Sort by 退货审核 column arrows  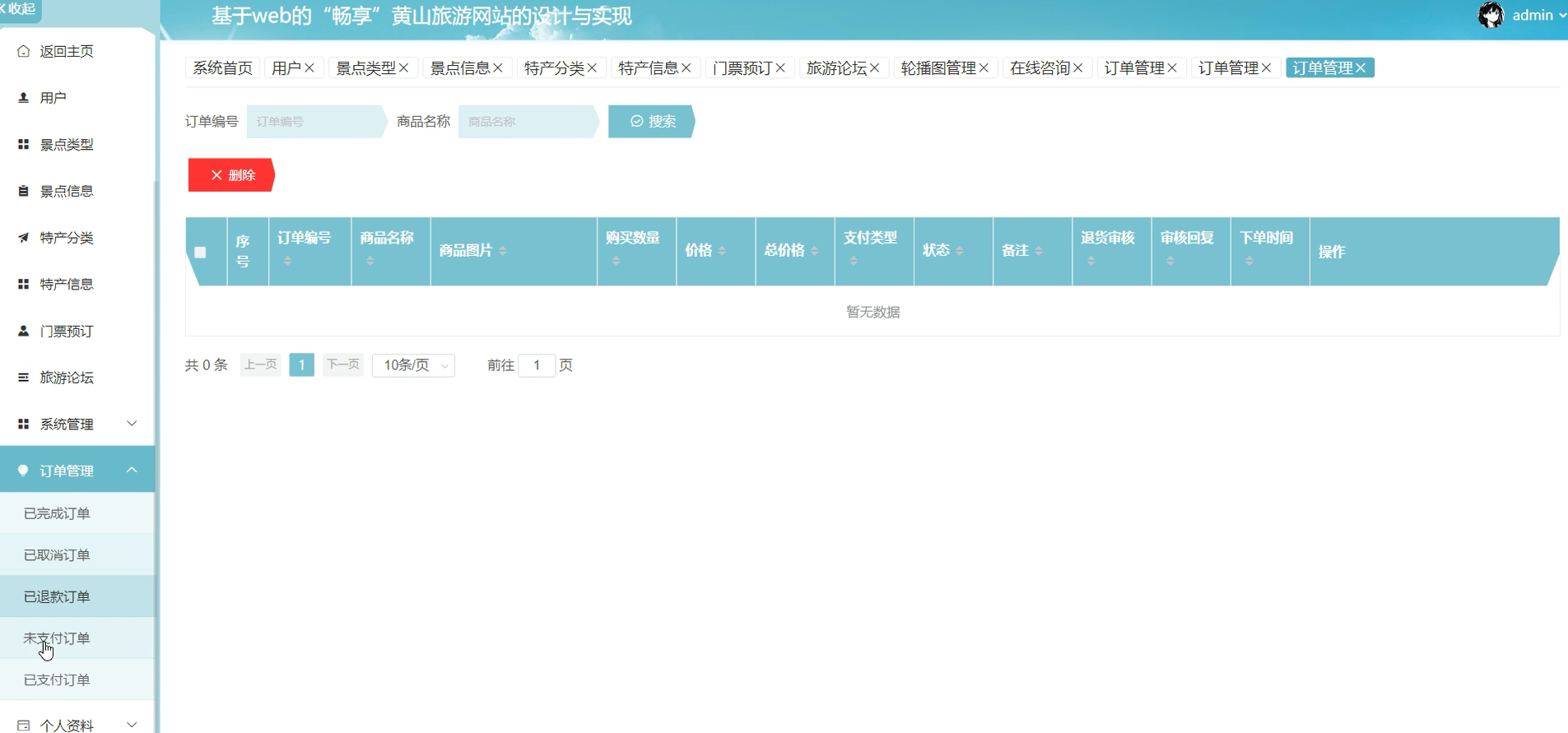pos(1091,261)
